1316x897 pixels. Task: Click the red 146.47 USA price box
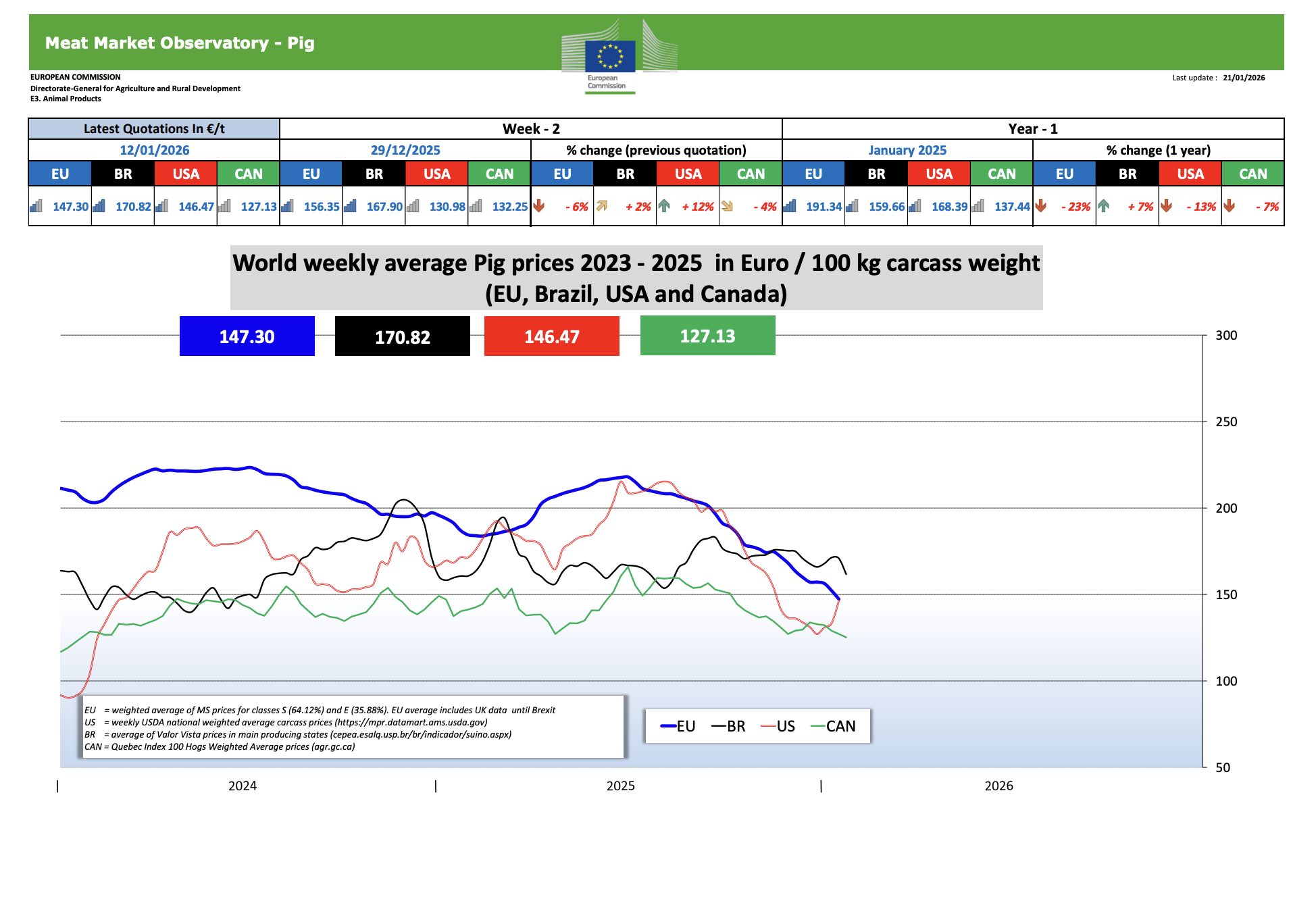point(552,336)
